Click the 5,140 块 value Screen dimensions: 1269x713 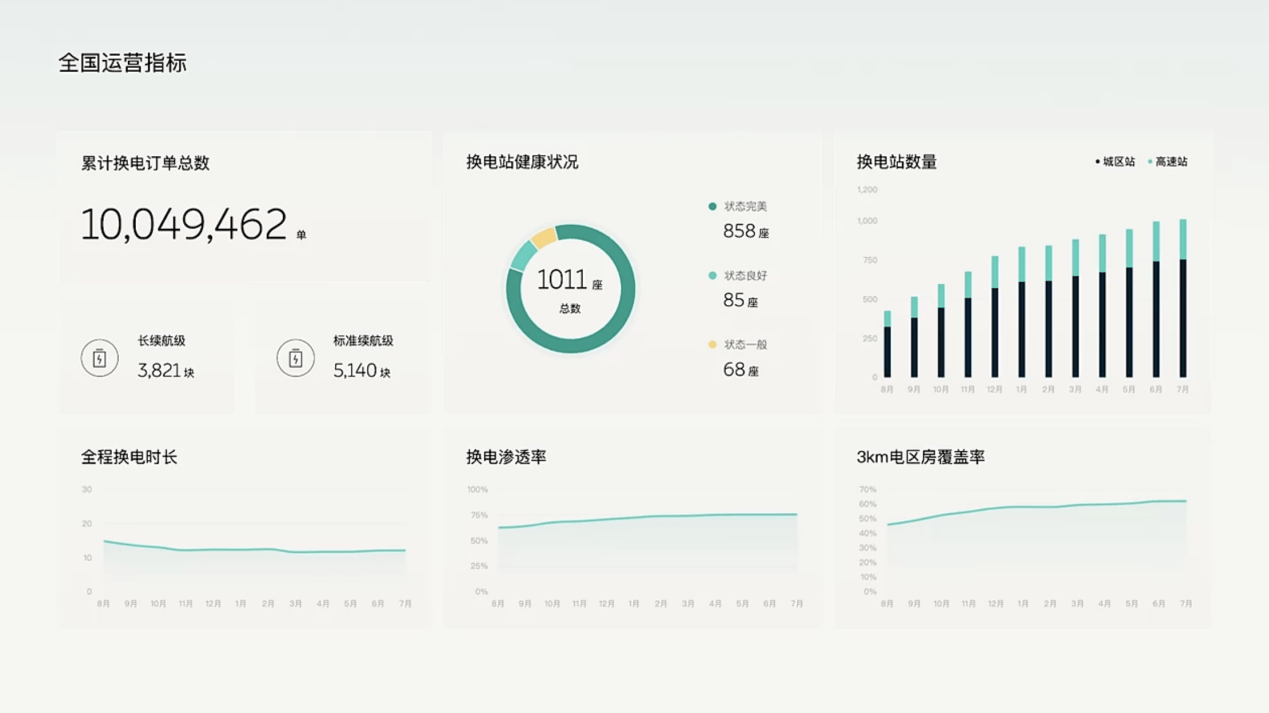click(362, 371)
